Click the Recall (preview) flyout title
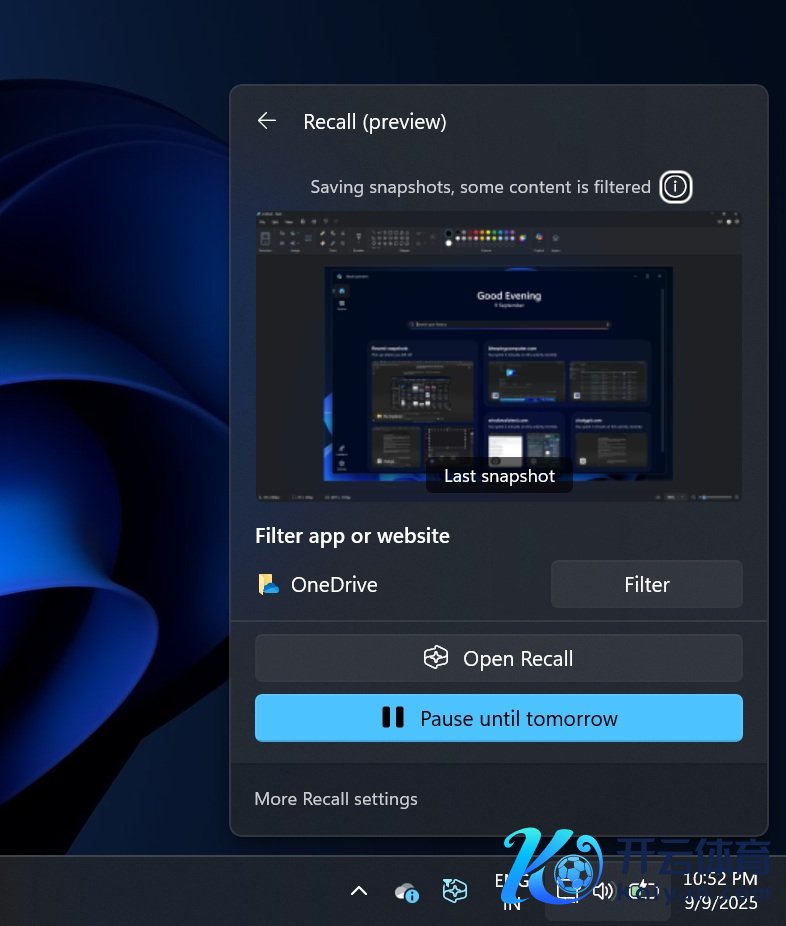786x926 pixels. click(x=375, y=122)
